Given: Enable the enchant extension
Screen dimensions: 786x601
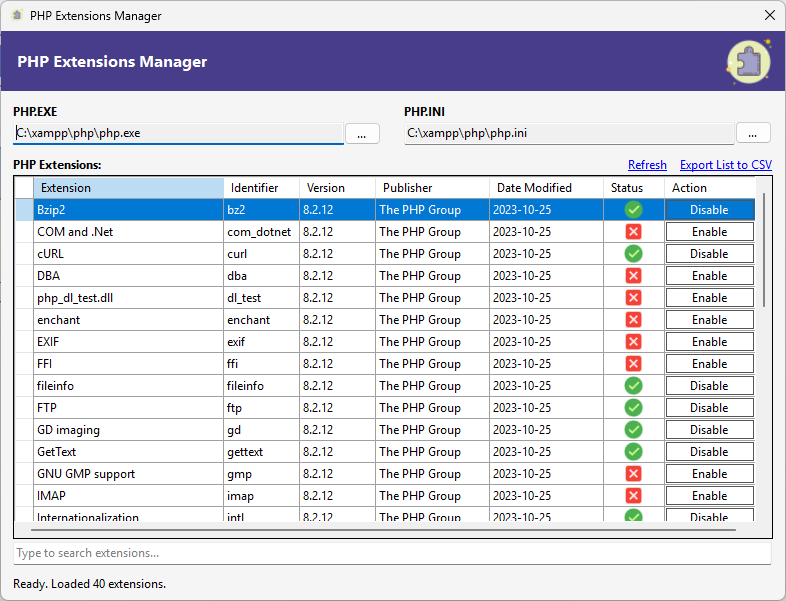Looking at the screenshot, I should (x=709, y=320).
